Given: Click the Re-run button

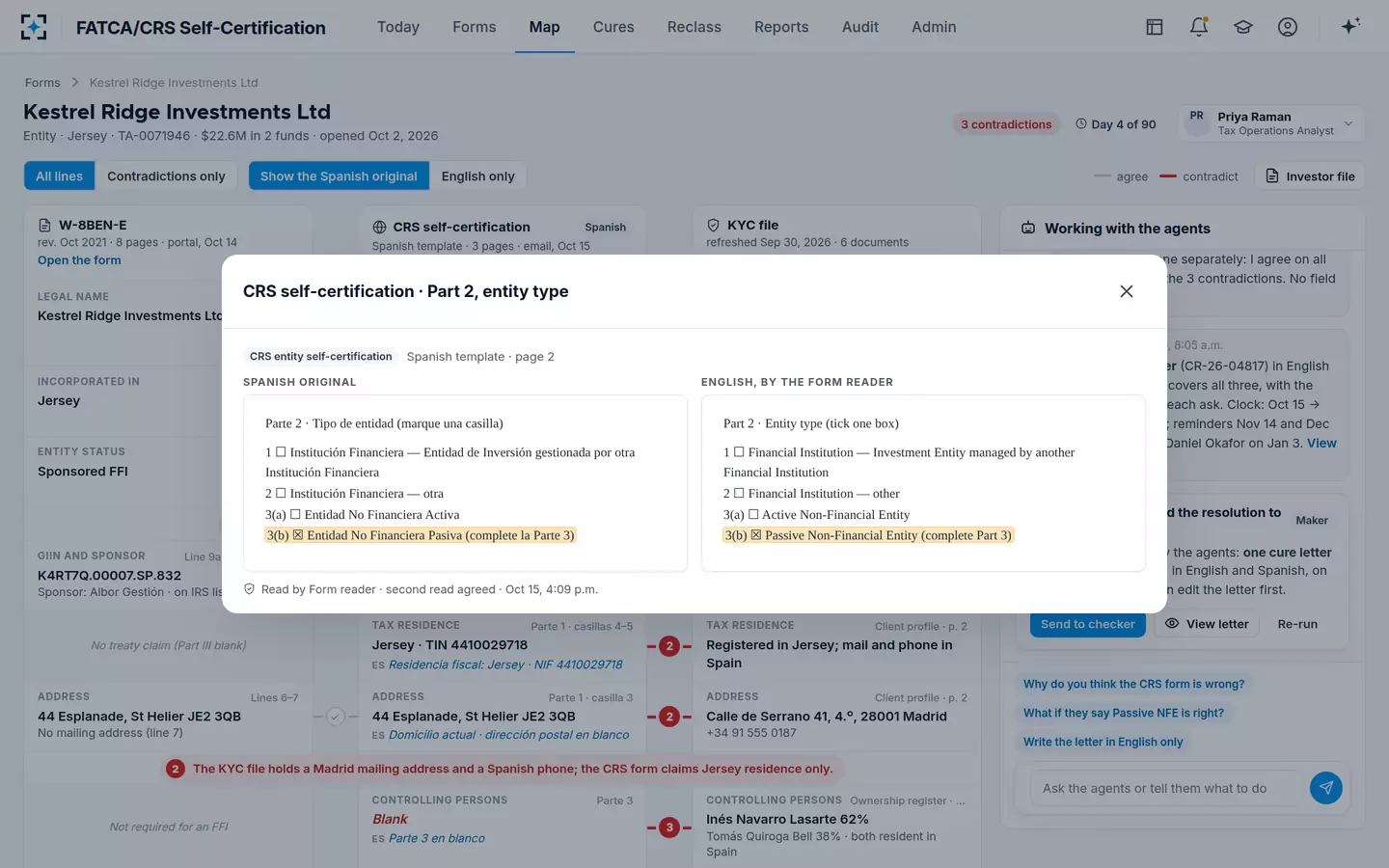Looking at the screenshot, I should (x=1297, y=624).
